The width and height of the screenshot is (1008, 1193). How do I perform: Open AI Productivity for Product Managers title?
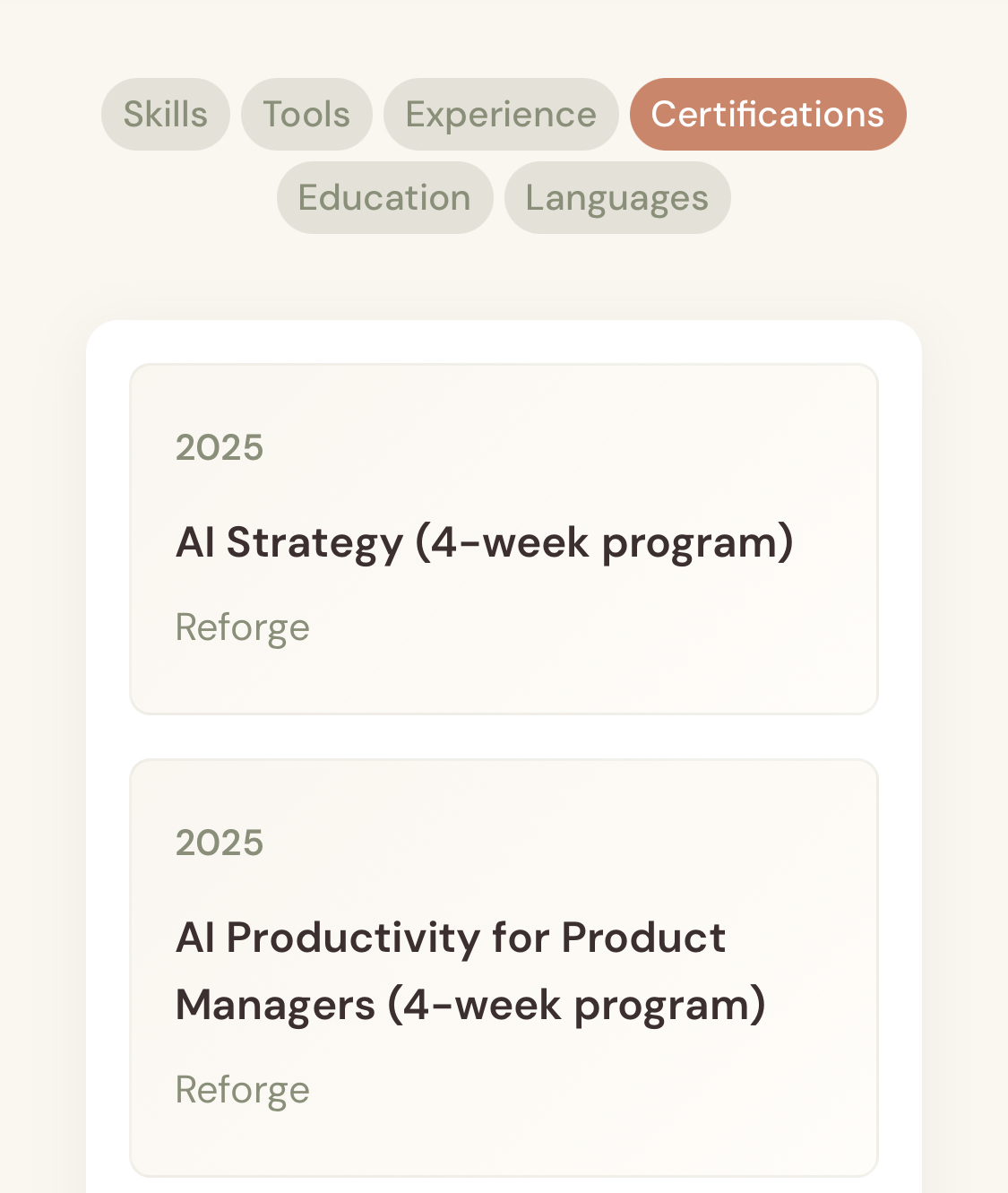(451, 938)
